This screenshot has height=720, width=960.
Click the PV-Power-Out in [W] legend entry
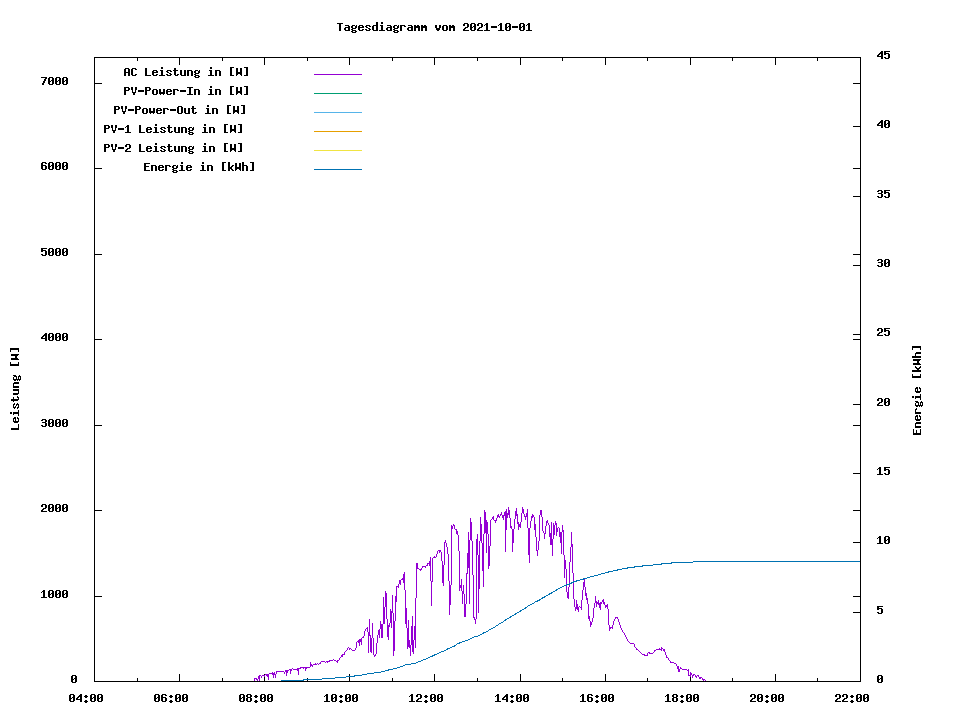click(x=180, y=110)
